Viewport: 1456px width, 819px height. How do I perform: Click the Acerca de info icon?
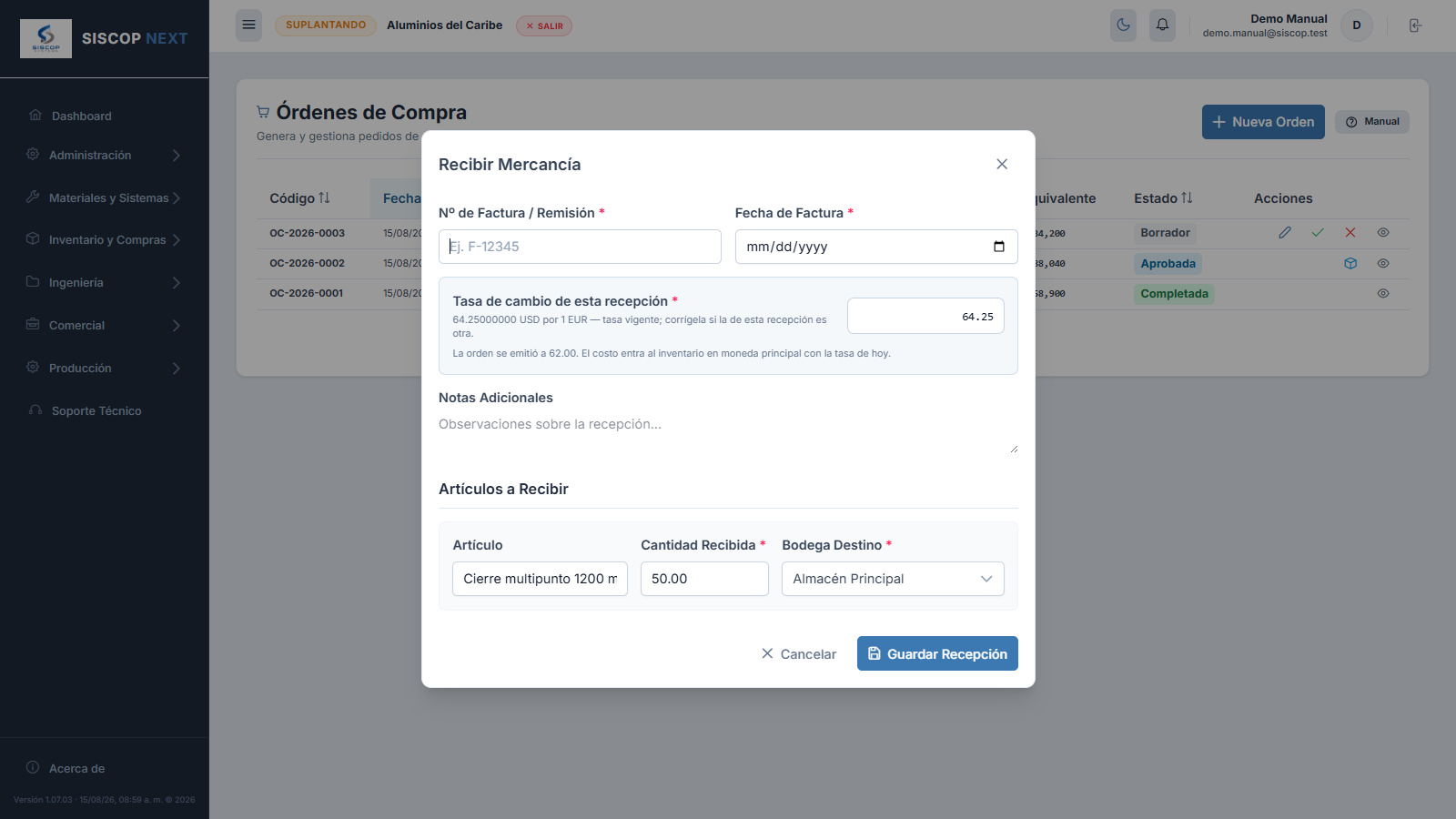(33, 767)
